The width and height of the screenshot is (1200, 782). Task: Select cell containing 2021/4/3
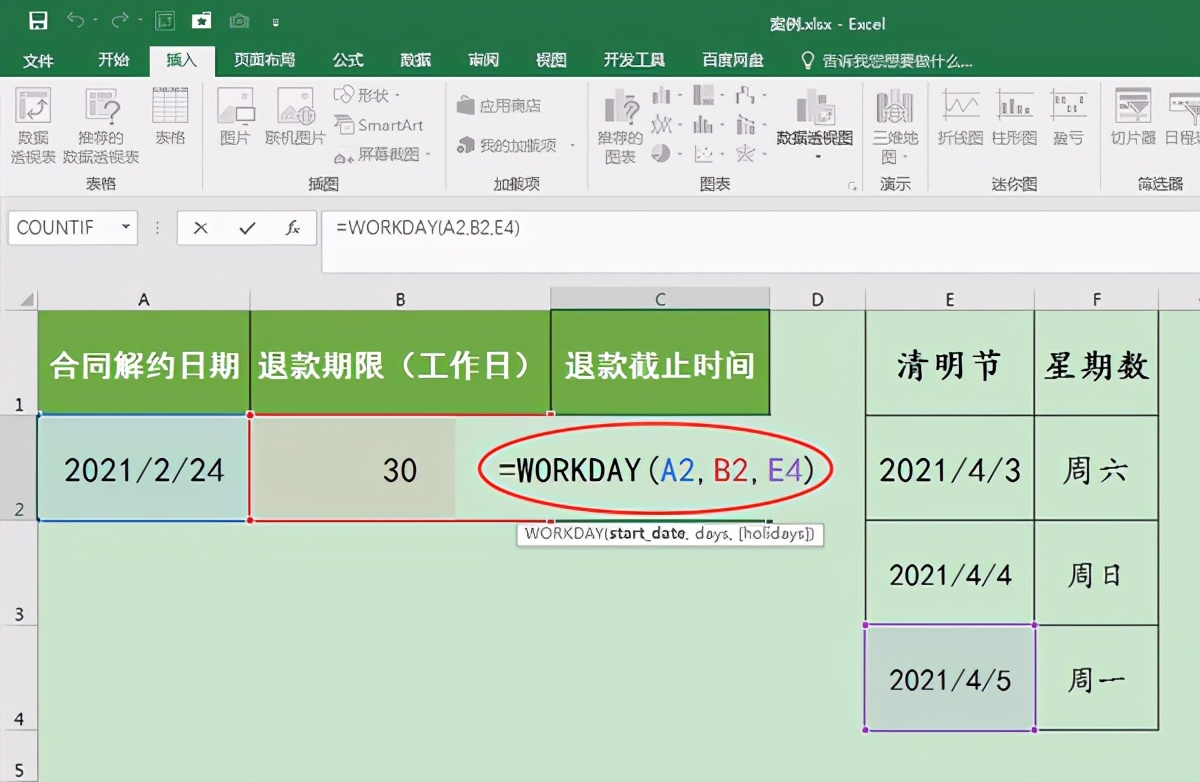(x=949, y=468)
